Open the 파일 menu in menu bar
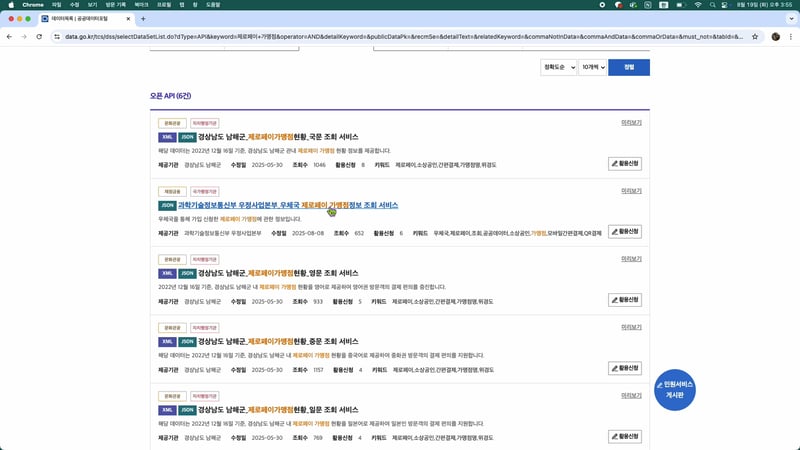Image resolution: width=800 pixels, height=450 pixels. tap(57, 5)
